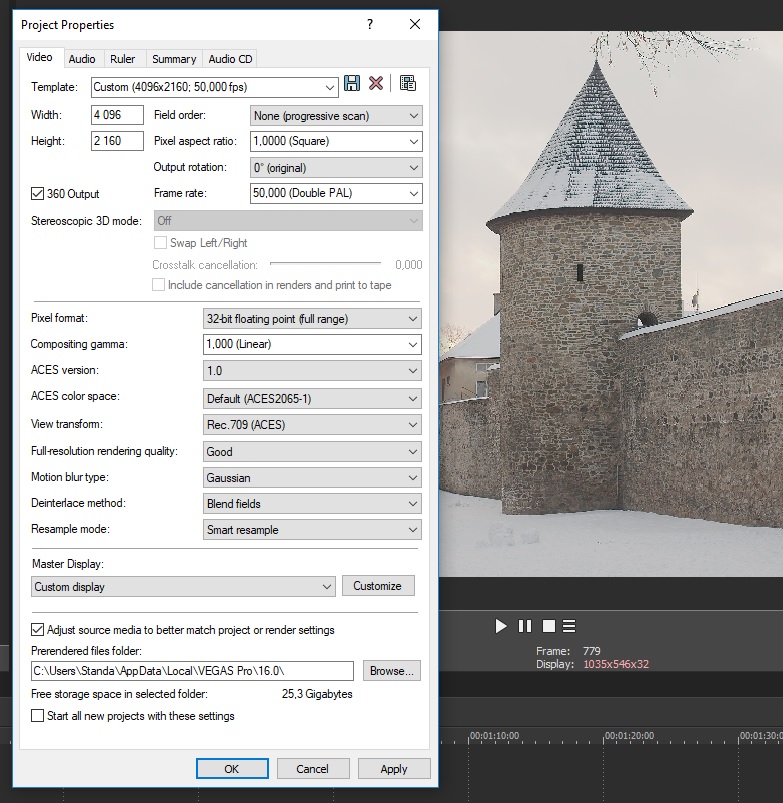Open the Summary tab
The height and width of the screenshot is (803, 783).
[174, 59]
